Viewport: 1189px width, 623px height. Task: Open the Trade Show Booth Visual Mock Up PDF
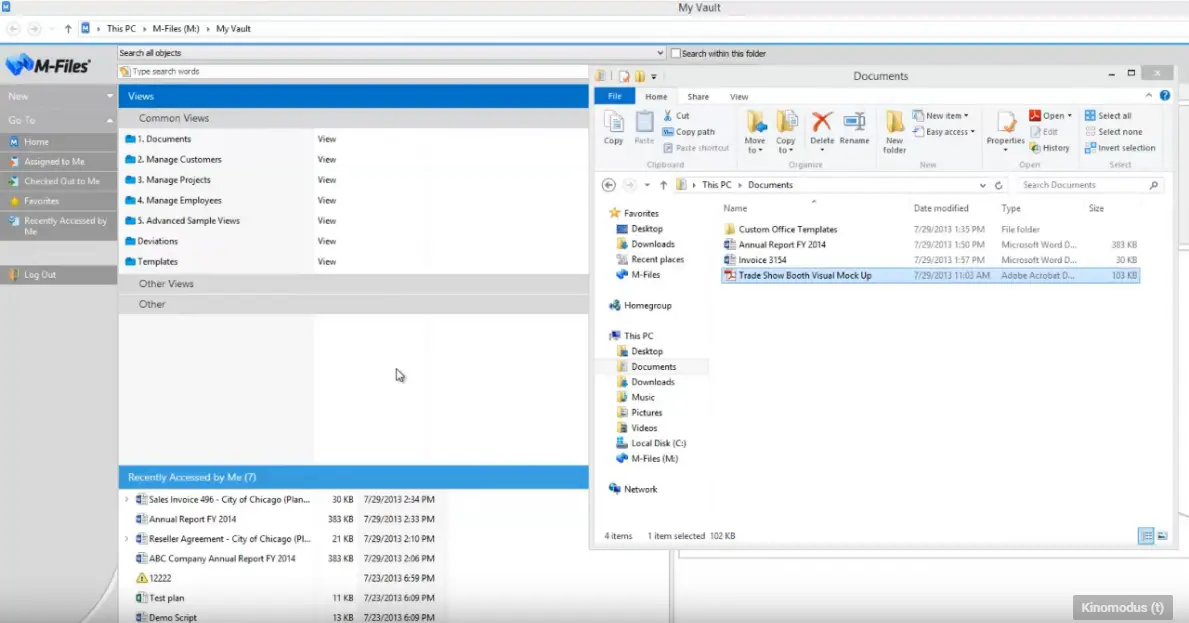click(804, 275)
